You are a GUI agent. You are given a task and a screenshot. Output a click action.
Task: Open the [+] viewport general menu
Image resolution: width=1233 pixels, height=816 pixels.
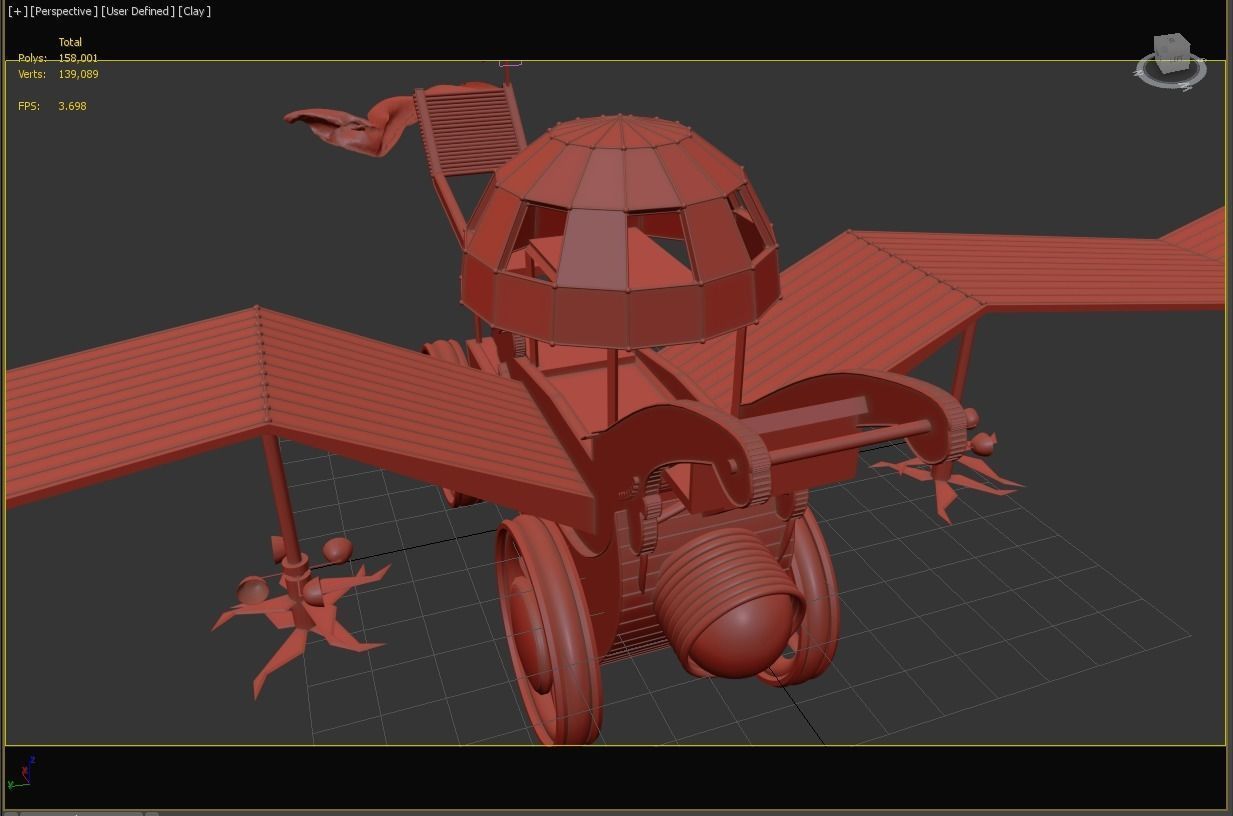[17, 11]
